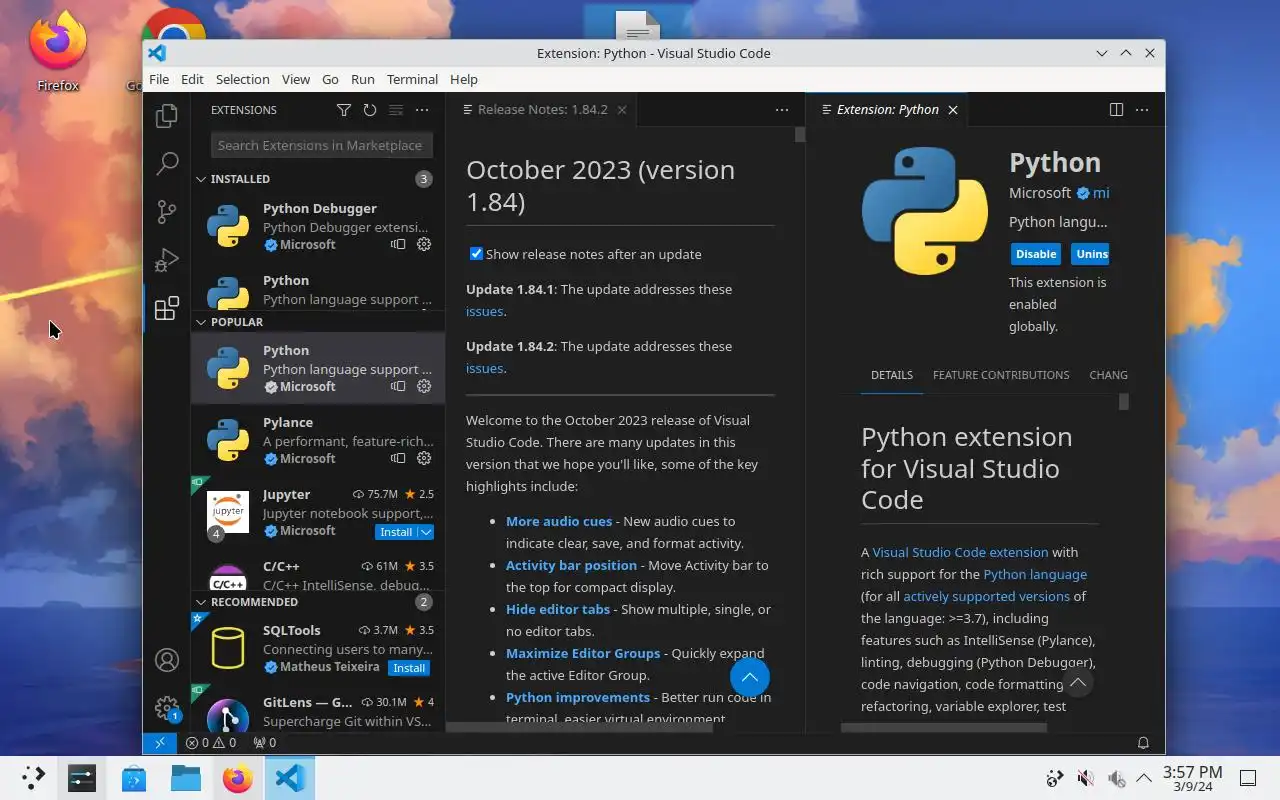This screenshot has height=800, width=1280.
Task: Disable the Python extension
Action: click(x=1036, y=254)
